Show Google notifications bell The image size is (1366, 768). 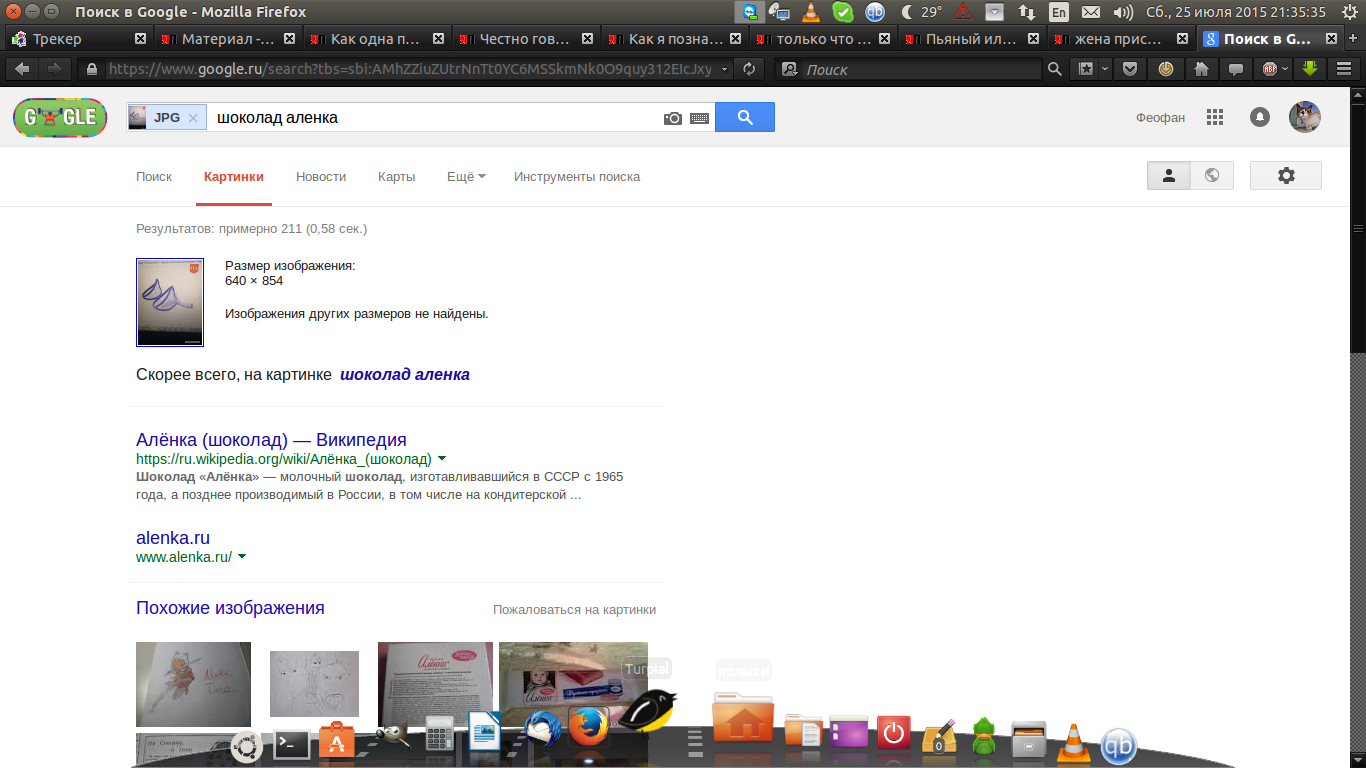click(1260, 117)
